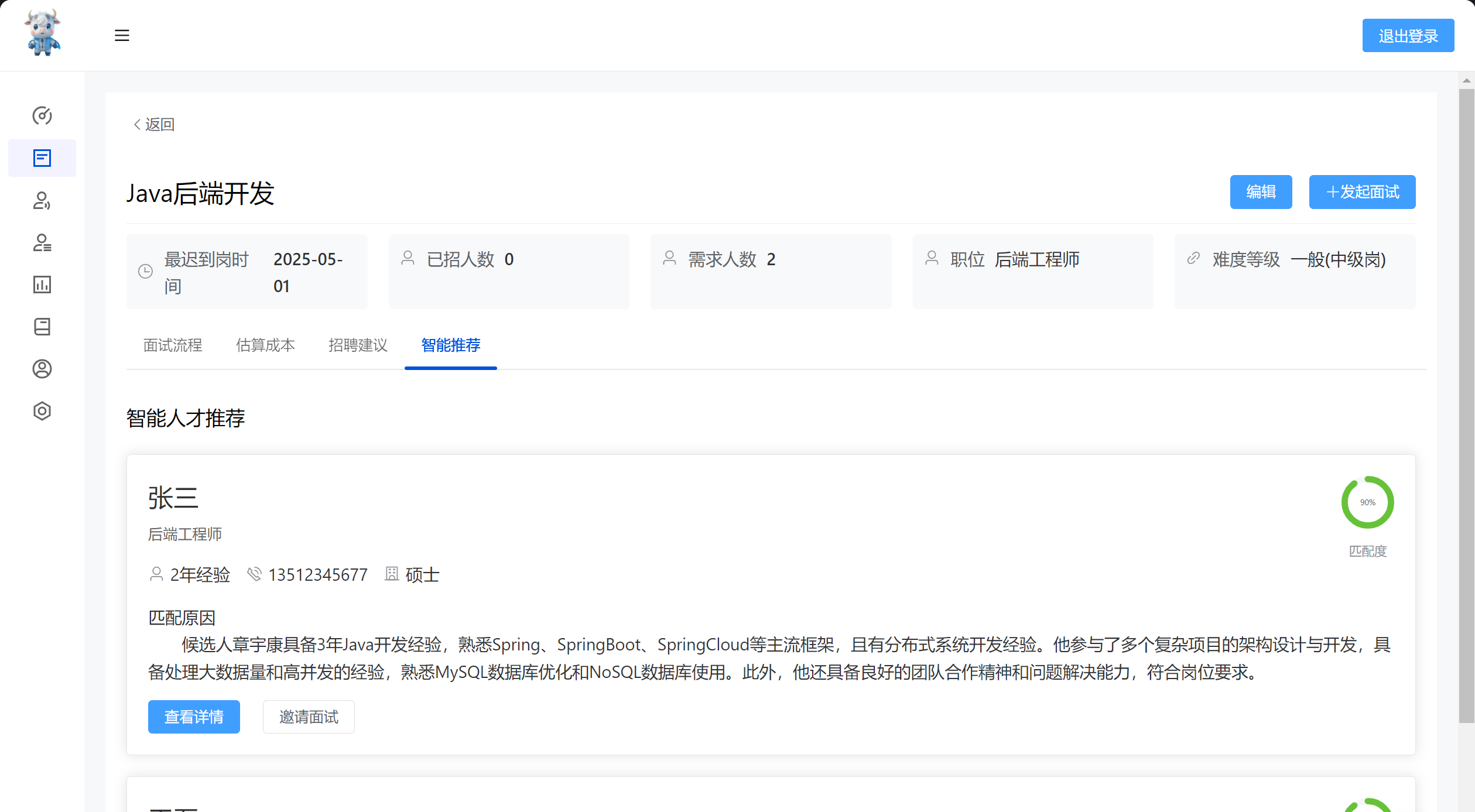This screenshot has width=1475, height=812.
Task: Open the hexagon settings sidebar icon
Action: pos(42,411)
